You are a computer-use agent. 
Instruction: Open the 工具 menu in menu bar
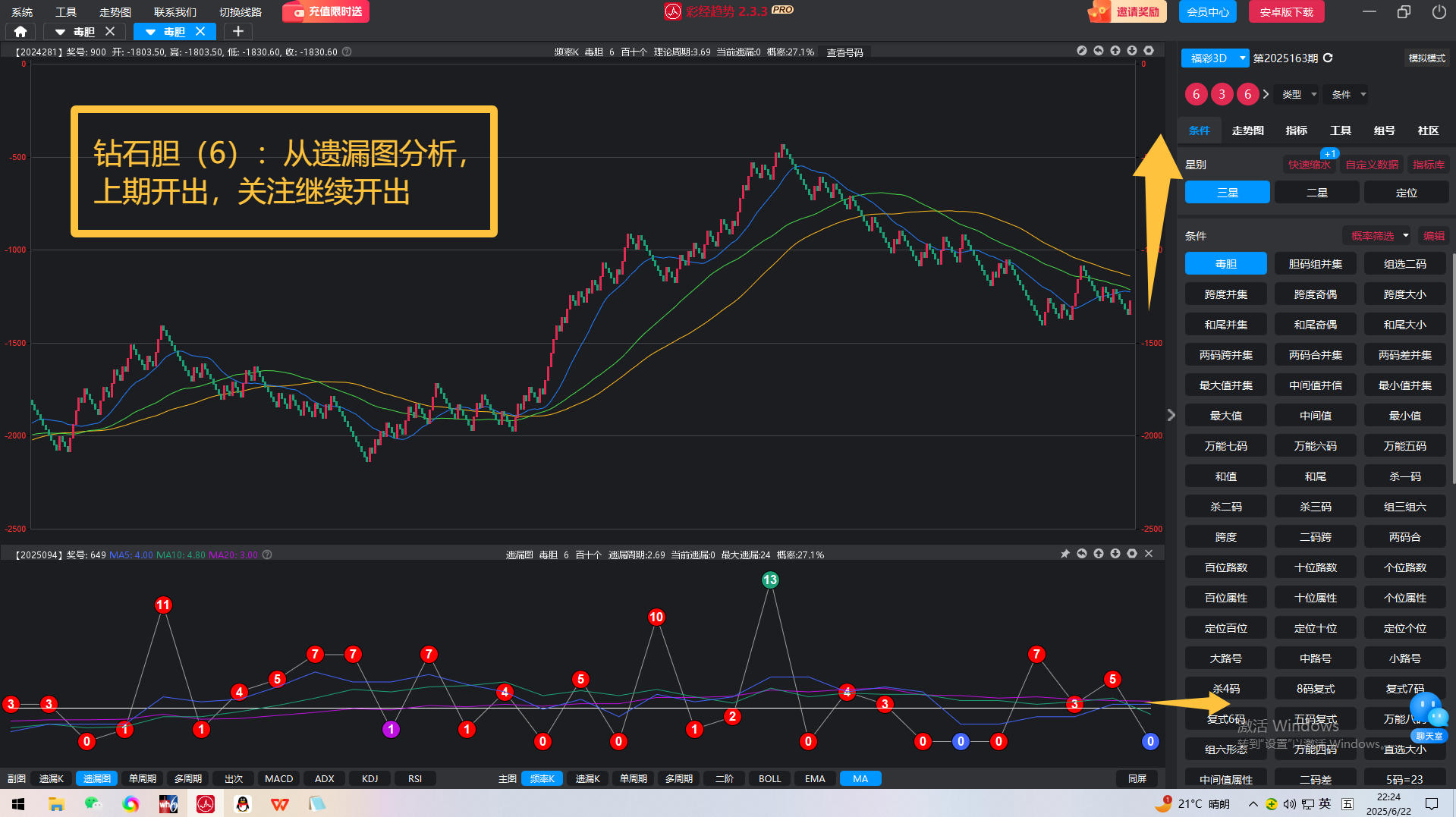[66, 11]
